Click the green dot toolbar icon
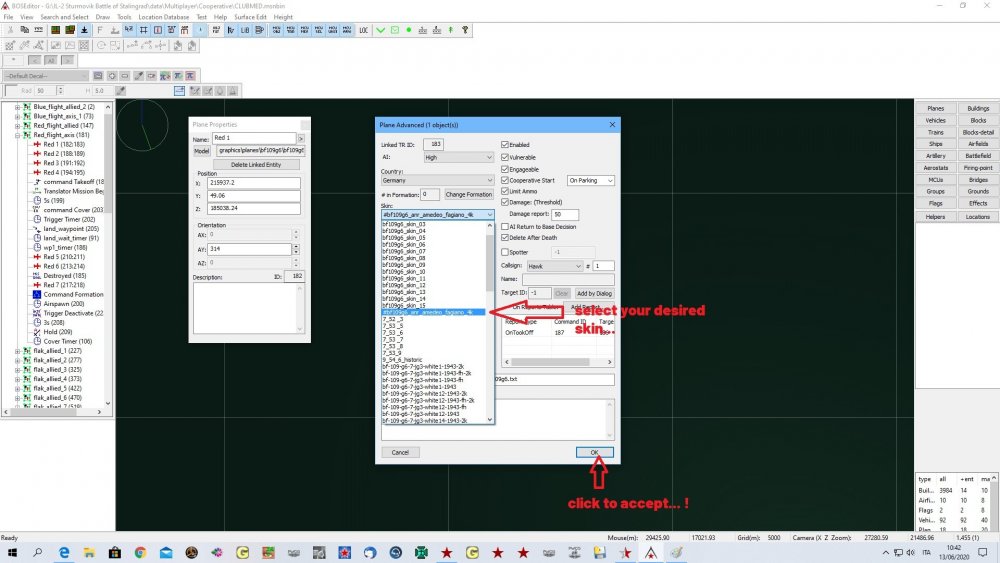Viewport: 1000px width, 563px height. click(409, 31)
